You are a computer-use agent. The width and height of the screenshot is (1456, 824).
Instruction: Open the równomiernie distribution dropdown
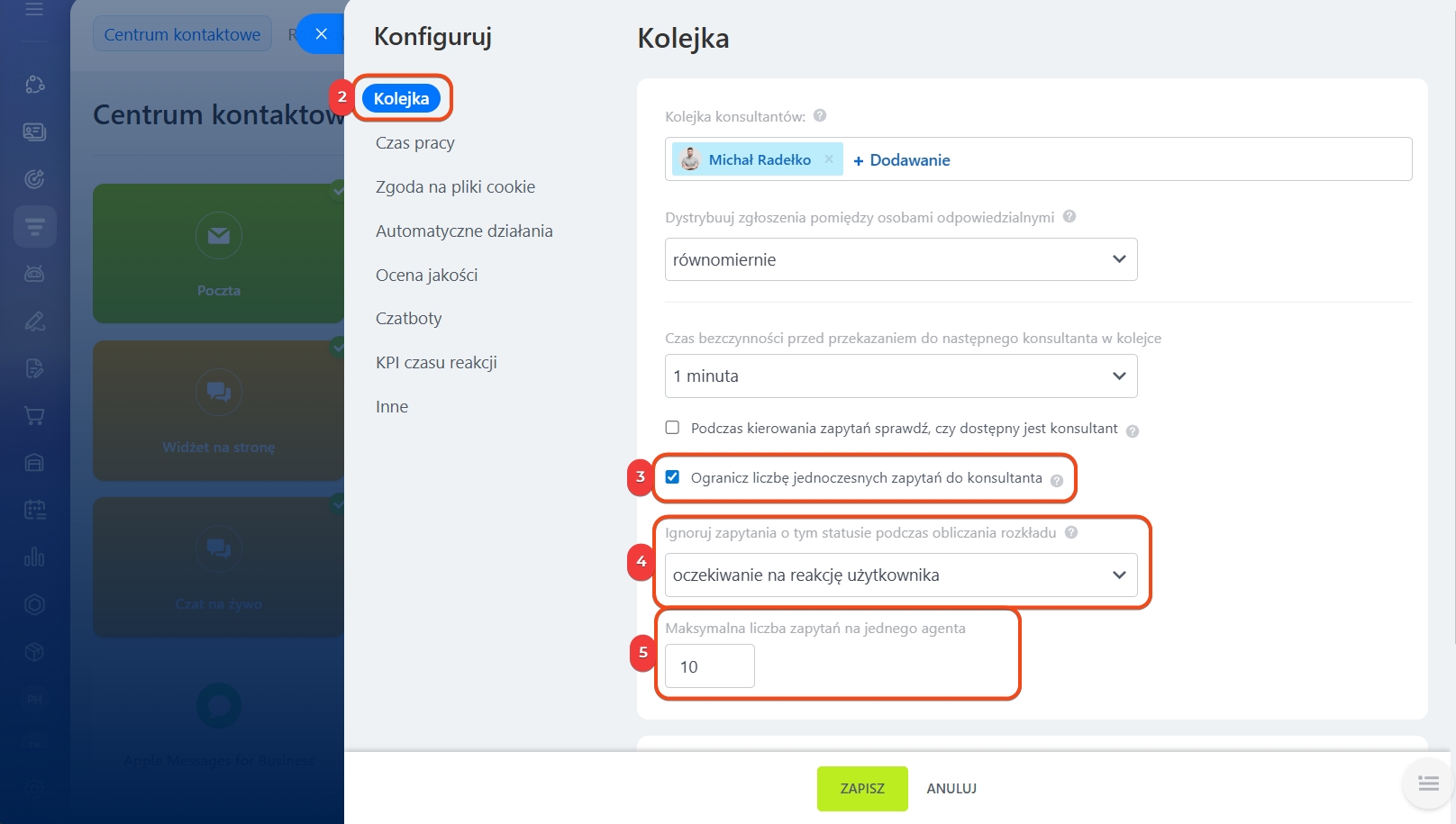(x=901, y=259)
